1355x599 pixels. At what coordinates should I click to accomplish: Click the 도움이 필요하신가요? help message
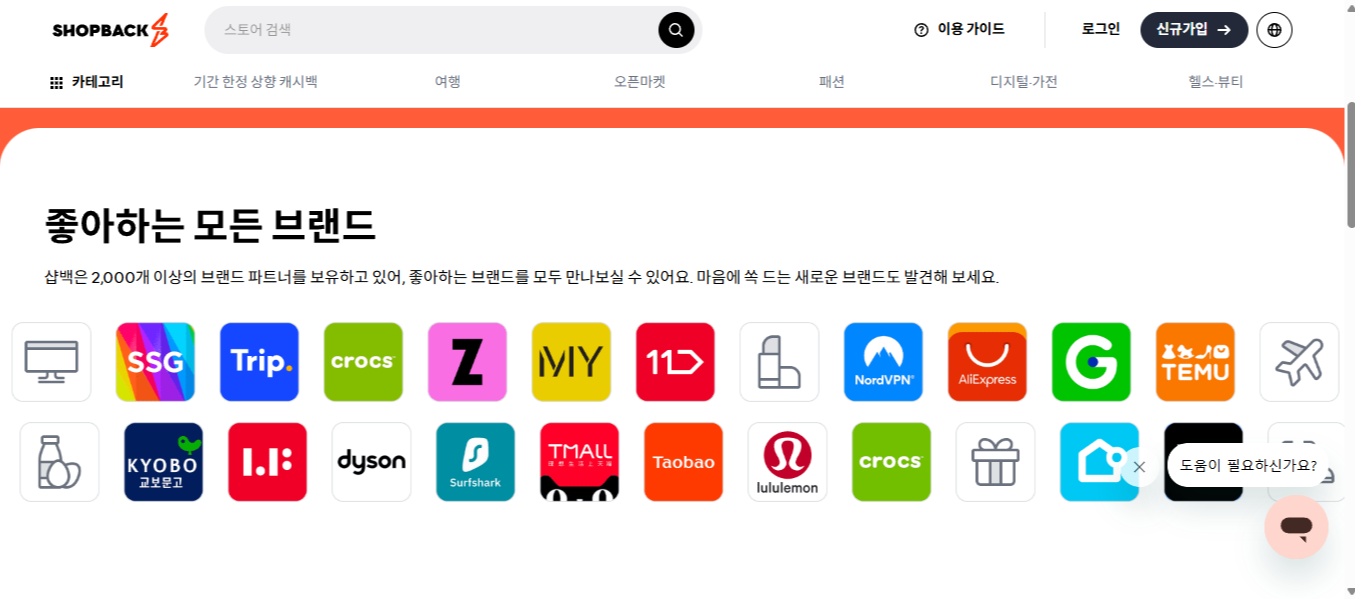coord(1248,466)
